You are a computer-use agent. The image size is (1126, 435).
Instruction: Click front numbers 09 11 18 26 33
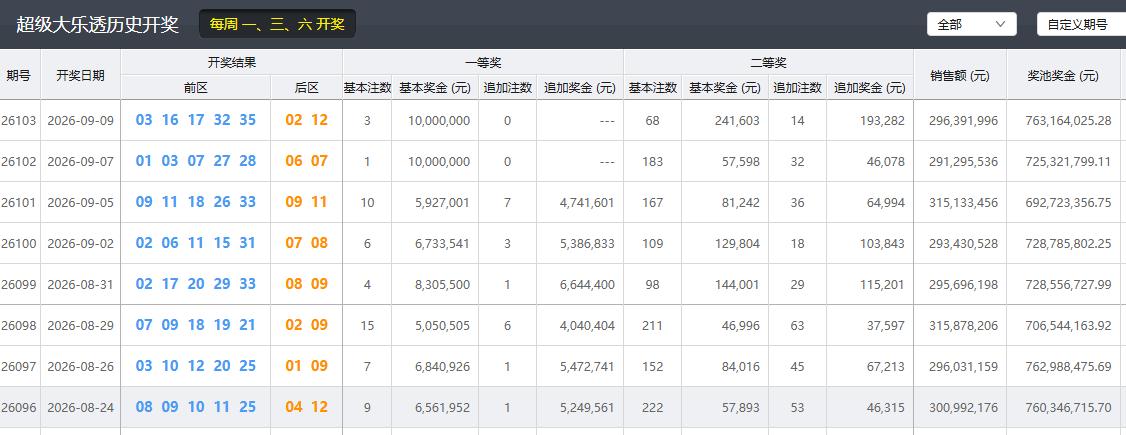pyautogui.click(x=195, y=202)
